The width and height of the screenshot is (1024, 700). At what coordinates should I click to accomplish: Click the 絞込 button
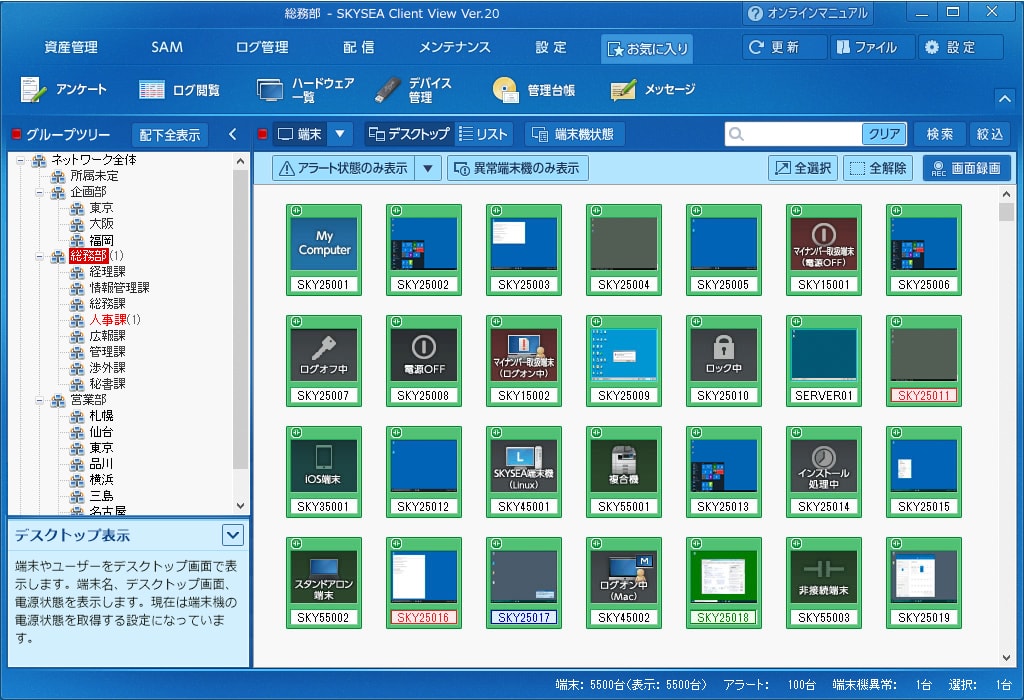(989, 134)
